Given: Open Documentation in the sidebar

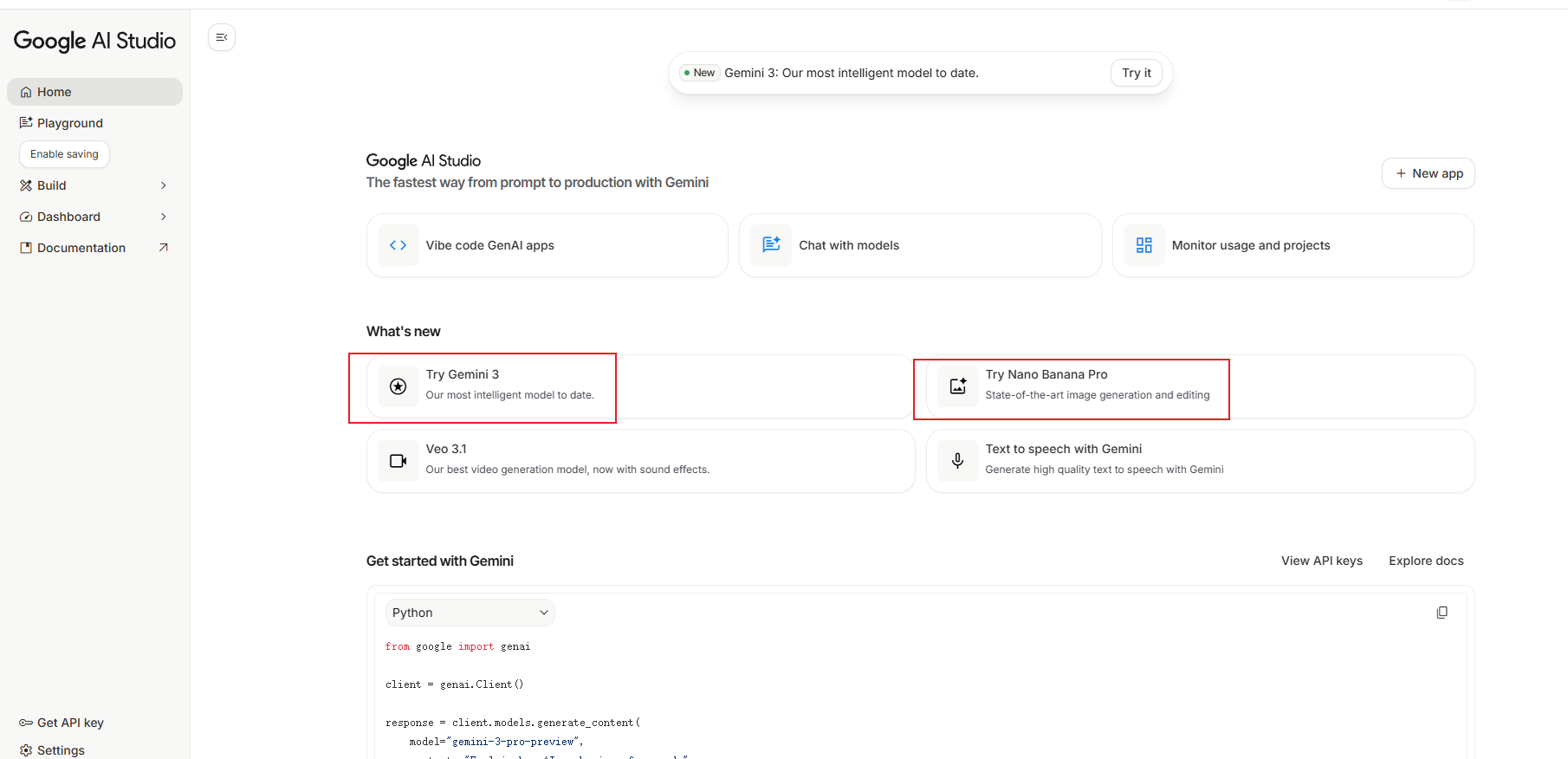Looking at the screenshot, I should tap(81, 248).
